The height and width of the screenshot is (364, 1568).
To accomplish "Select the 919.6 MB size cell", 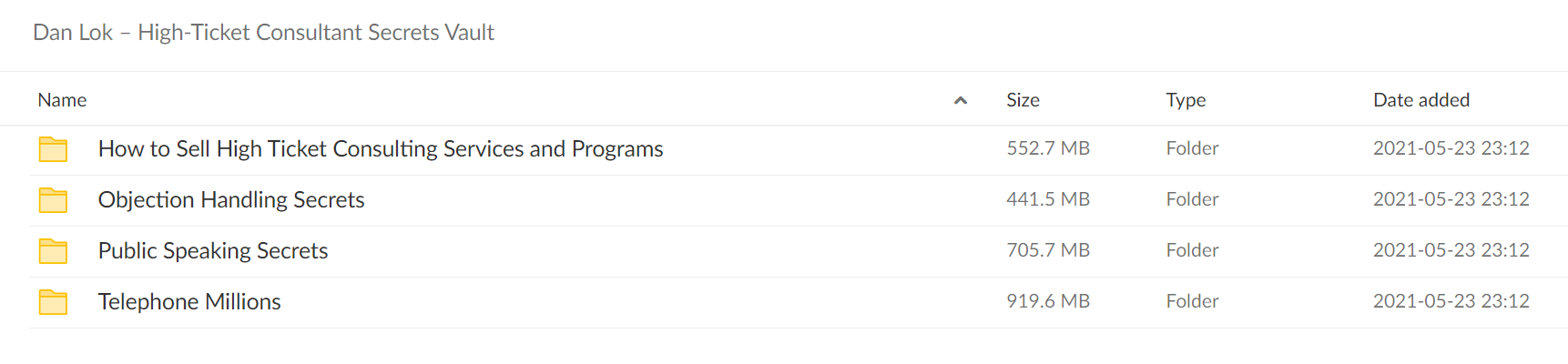I will [1048, 301].
